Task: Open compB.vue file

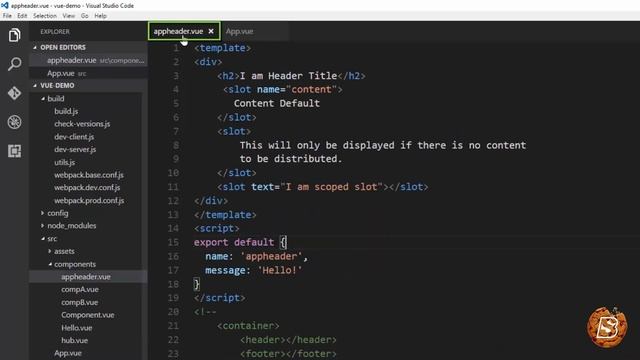Action: pyautogui.click(x=80, y=302)
